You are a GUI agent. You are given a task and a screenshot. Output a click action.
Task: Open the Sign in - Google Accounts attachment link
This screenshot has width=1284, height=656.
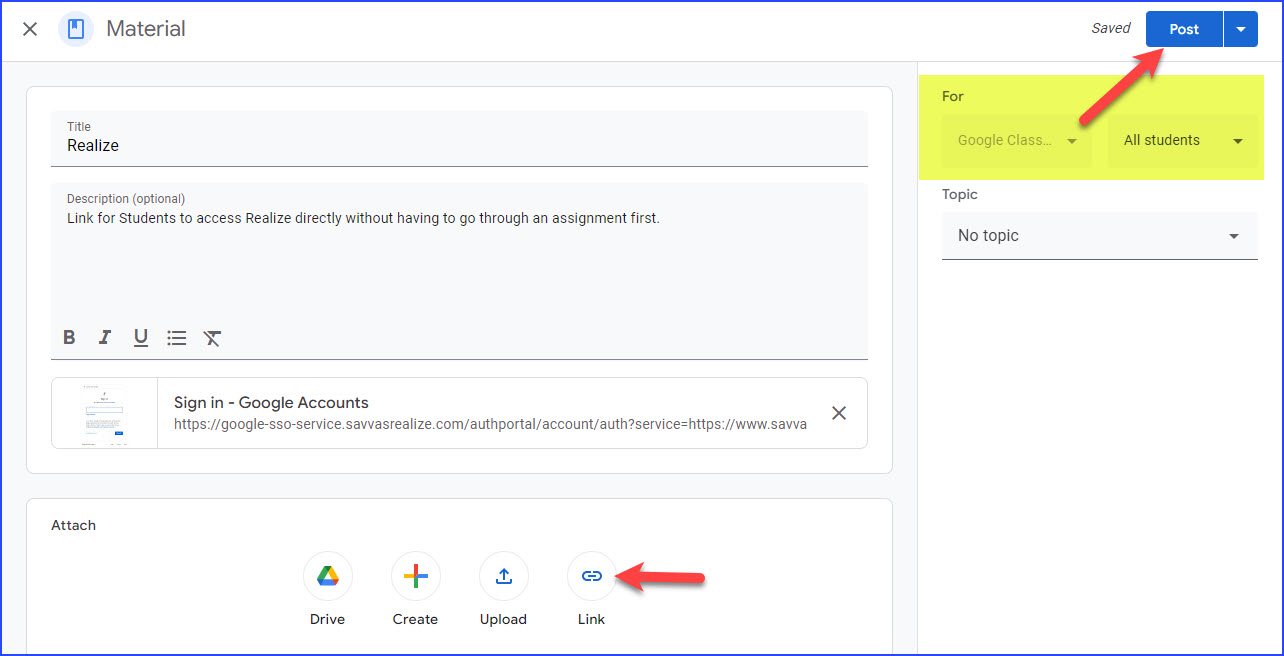click(x=271, y=402)
